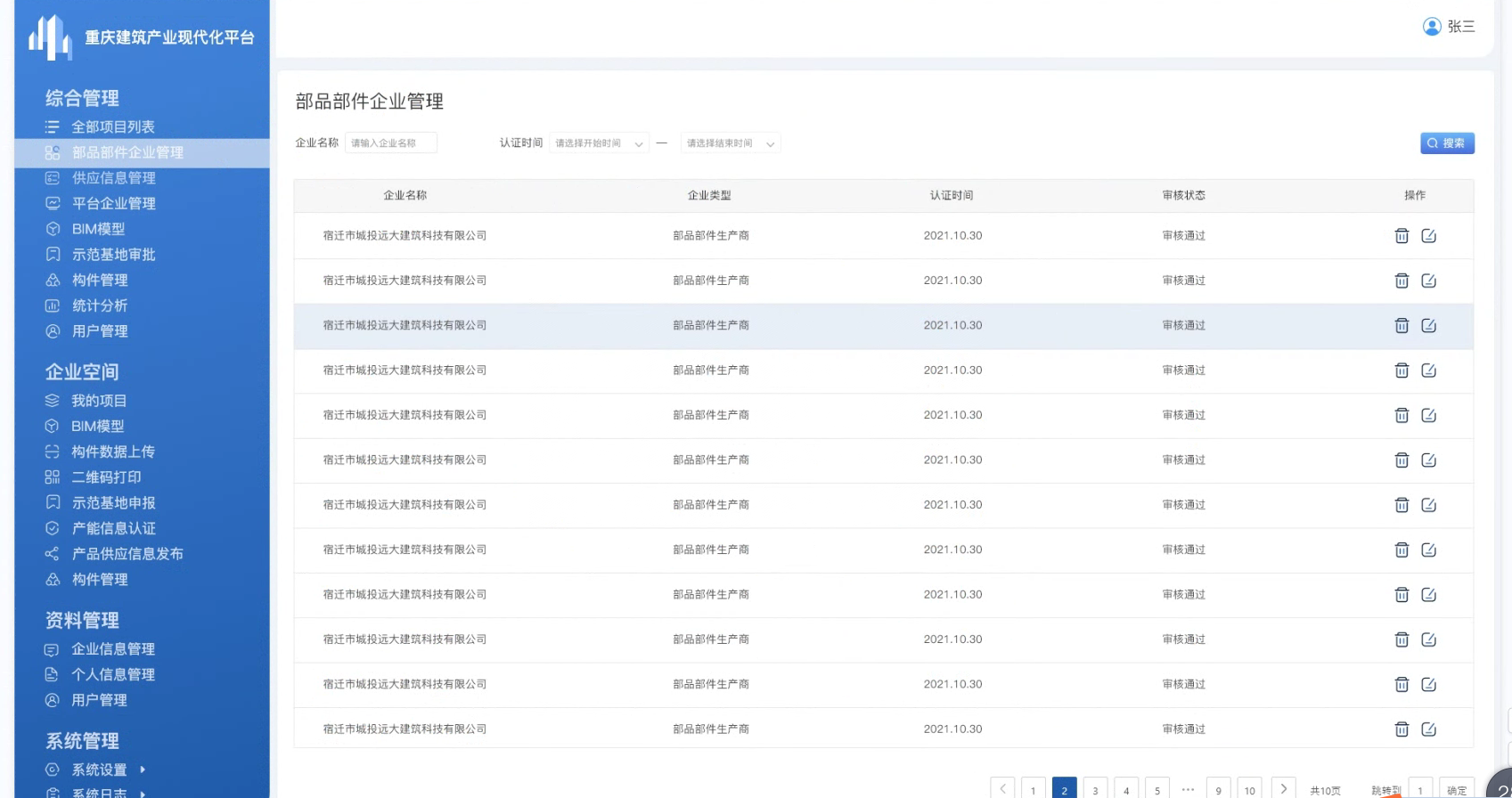Open 二维码打印
Image resolution: width=1512 pixels, height=798 pixels.
click(106, 477)
